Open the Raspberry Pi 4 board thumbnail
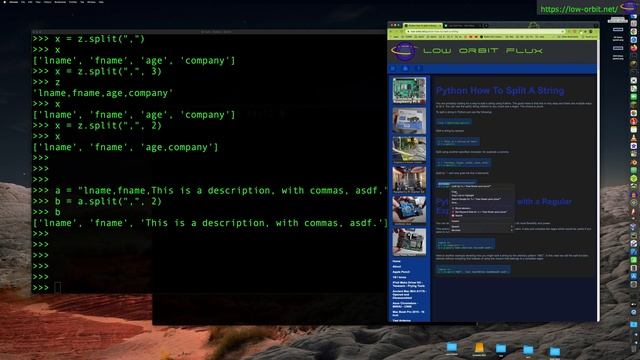Image resolution: width=640 pixels, height=360 pixels. click(409, 90)
